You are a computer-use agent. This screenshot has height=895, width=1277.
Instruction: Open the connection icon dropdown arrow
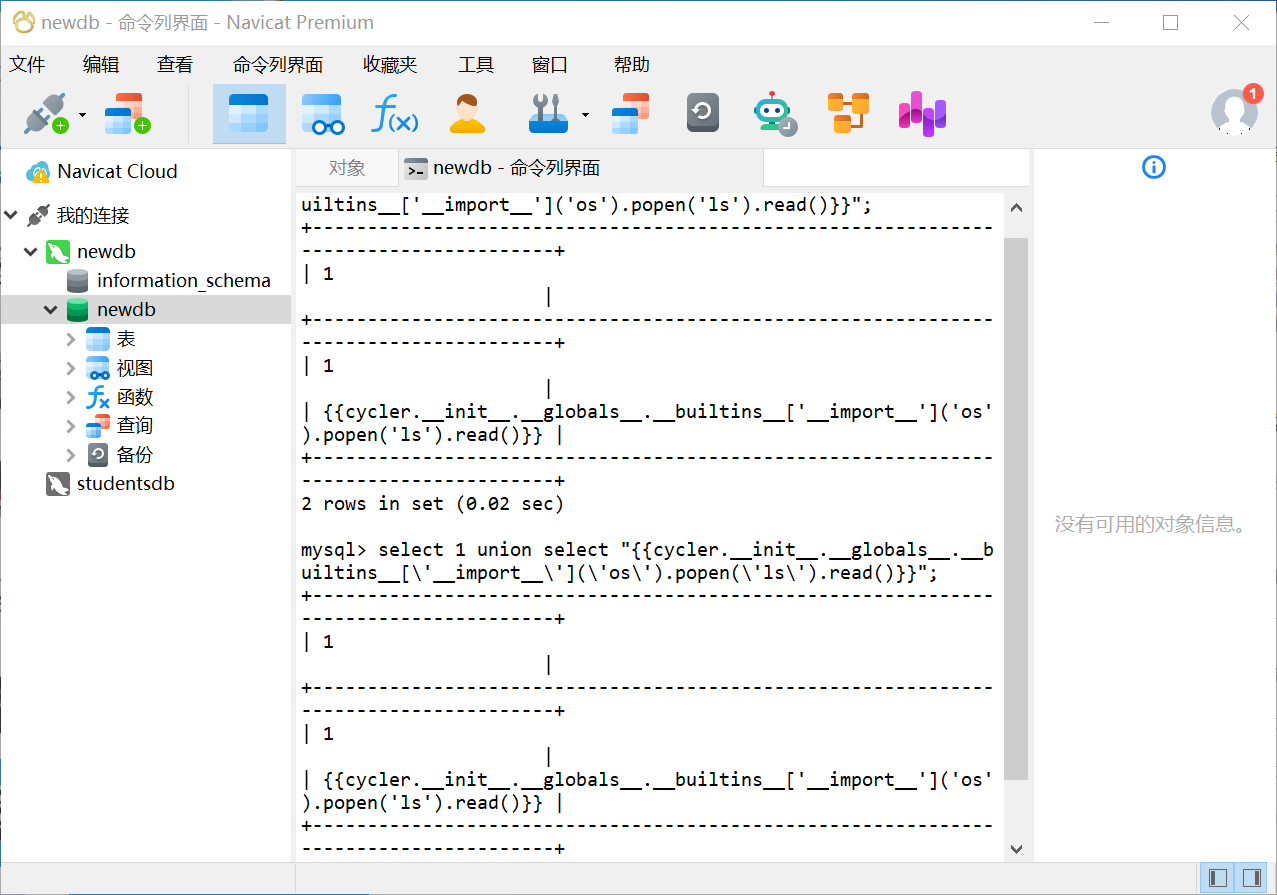[x=83, y=114]
